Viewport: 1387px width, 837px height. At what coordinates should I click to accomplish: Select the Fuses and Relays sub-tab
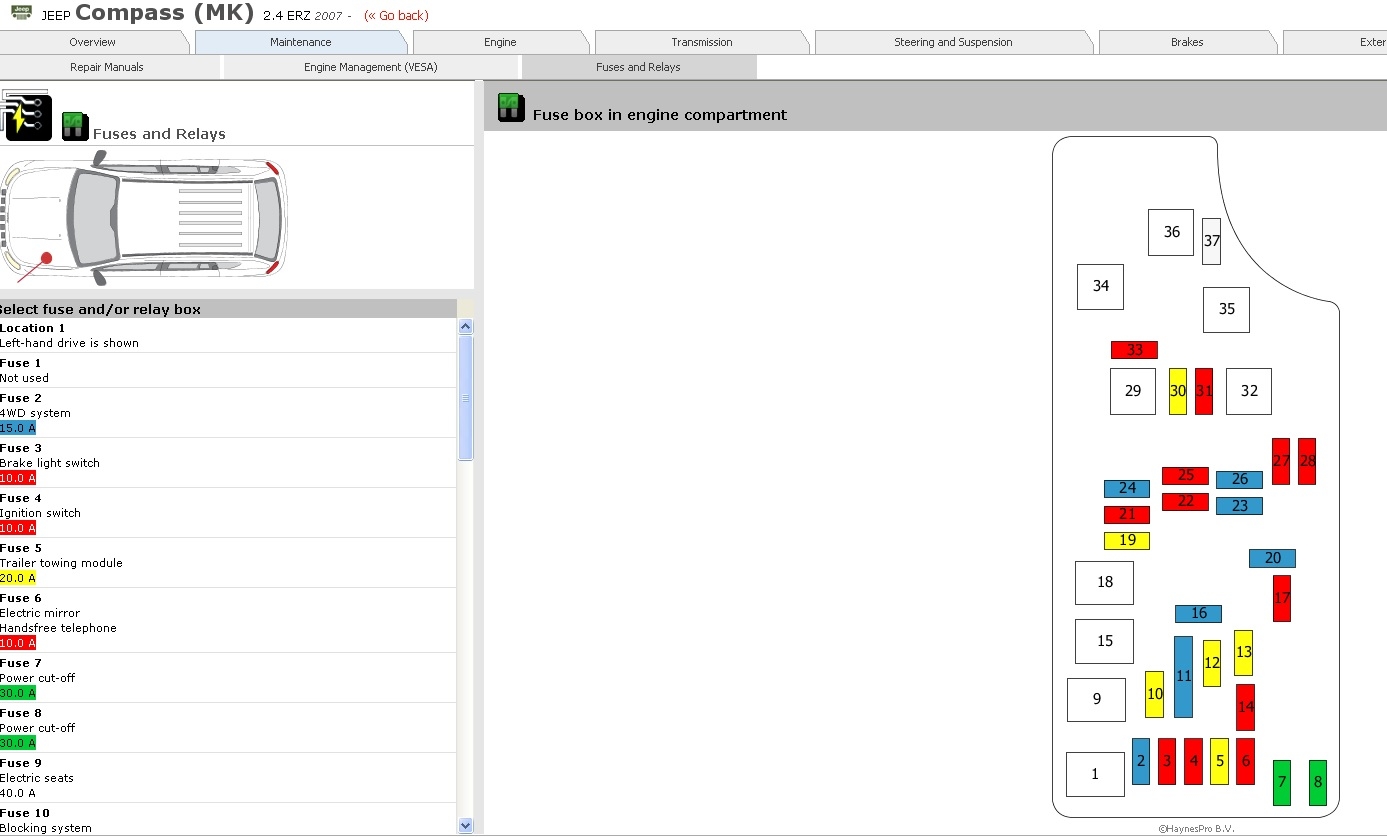tap(638, 67)
